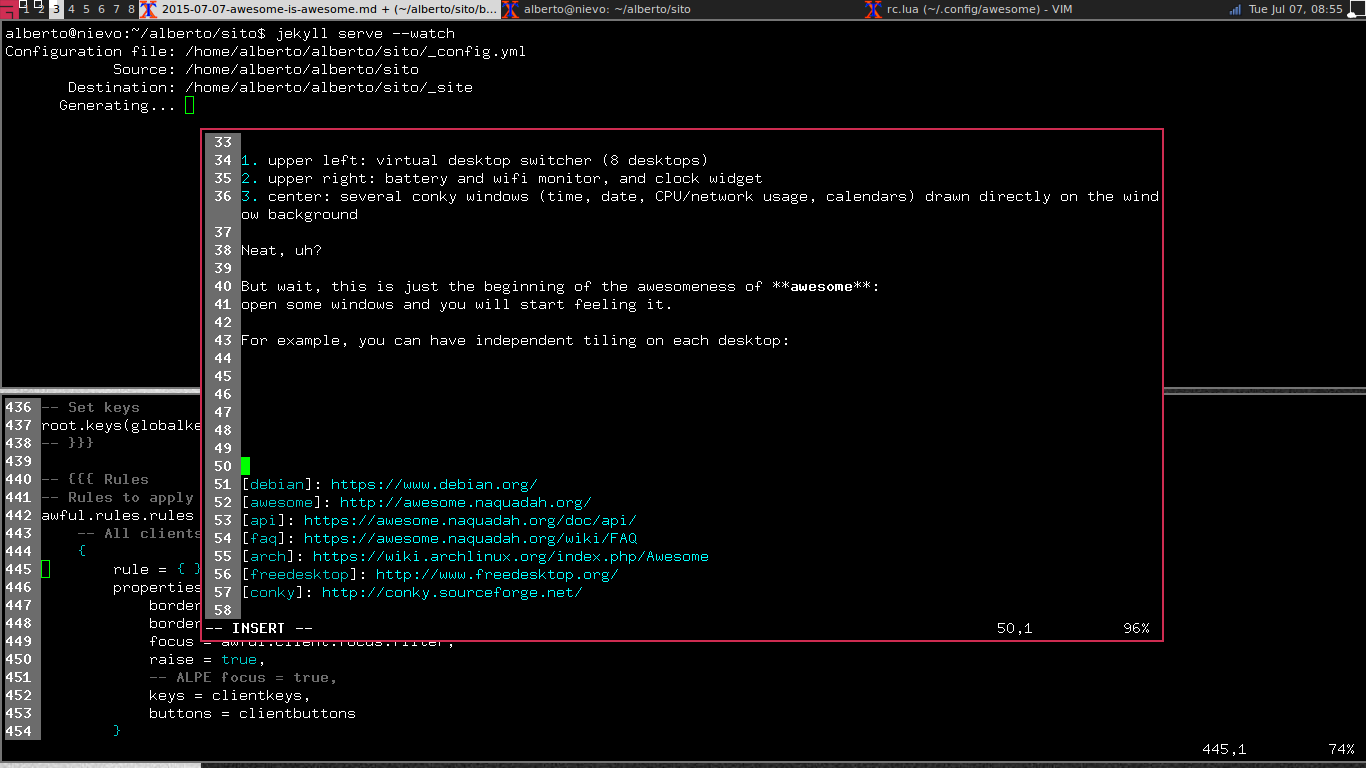Click the [api] link awesome.naquadah.org/doc/api/

click(x=470, y=520)
